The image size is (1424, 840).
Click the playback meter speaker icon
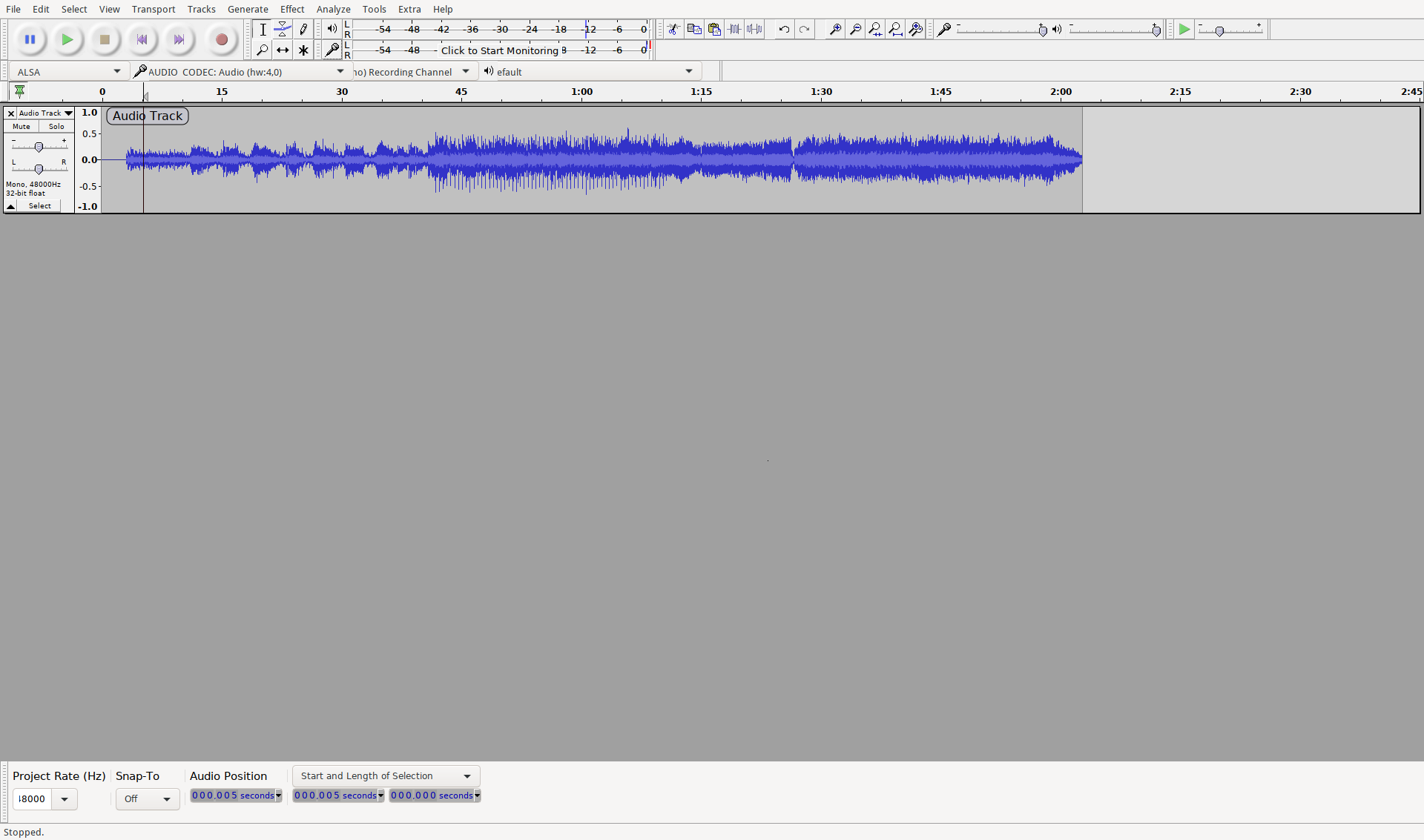coord(332,30)
